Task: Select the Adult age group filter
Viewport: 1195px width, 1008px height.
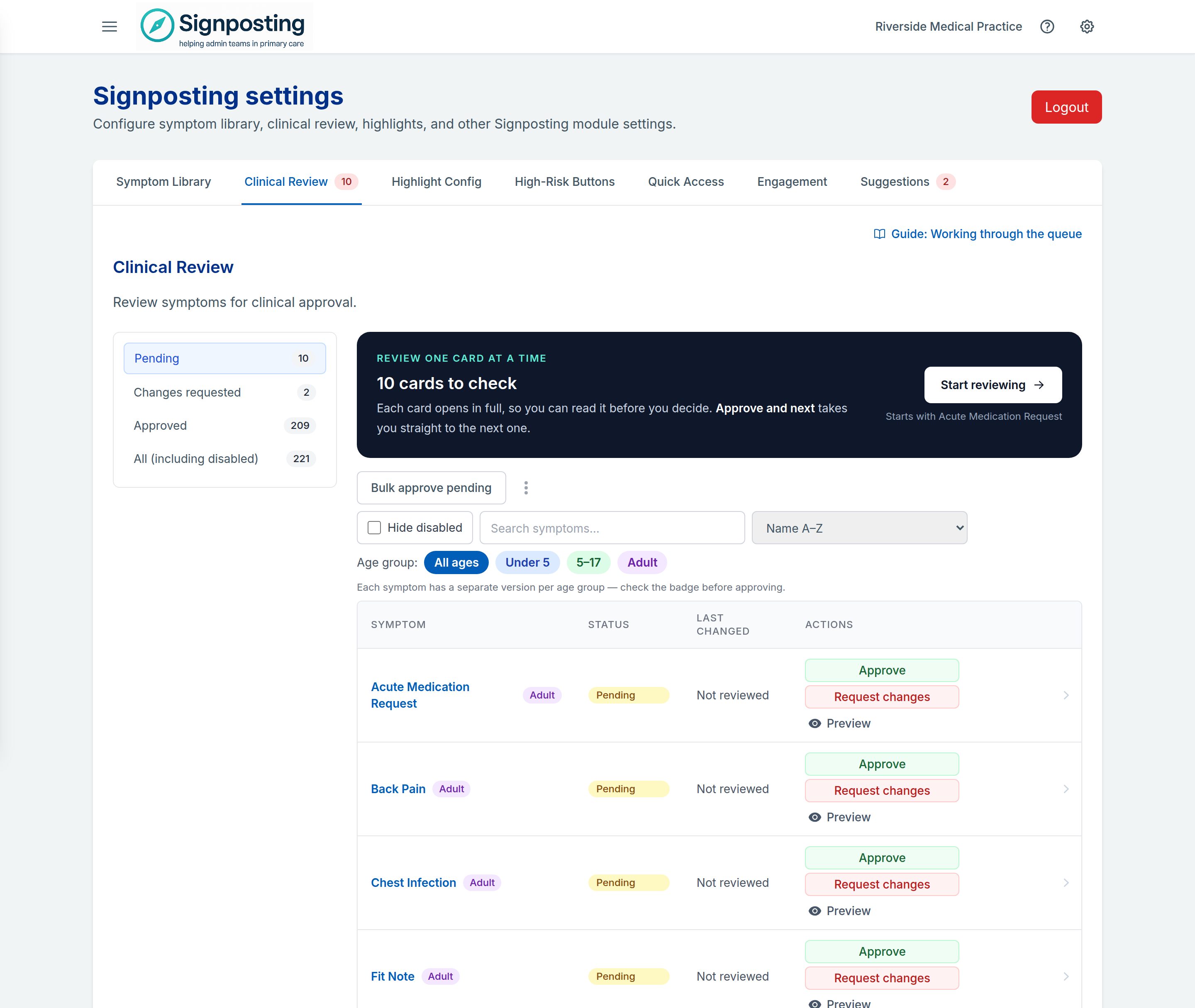Action: tap(642, 562)
